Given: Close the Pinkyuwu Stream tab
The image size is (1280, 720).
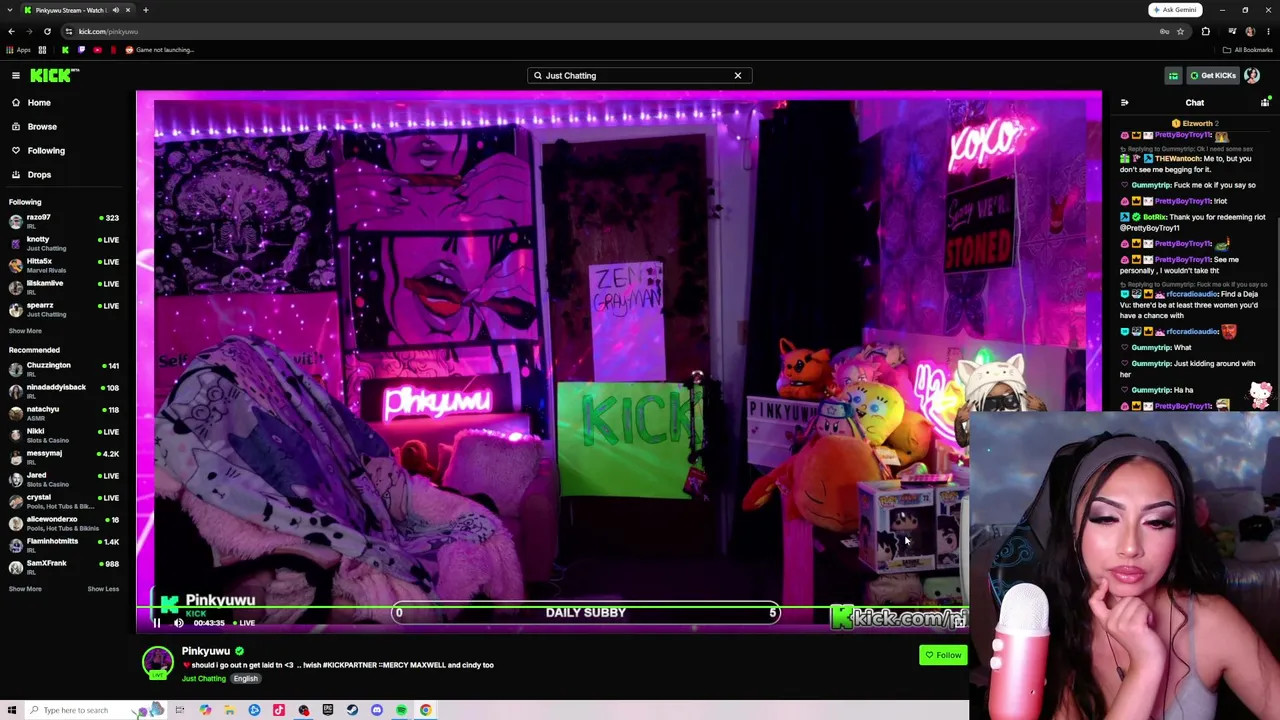Looking at the screenshot, I should (128, 10).
